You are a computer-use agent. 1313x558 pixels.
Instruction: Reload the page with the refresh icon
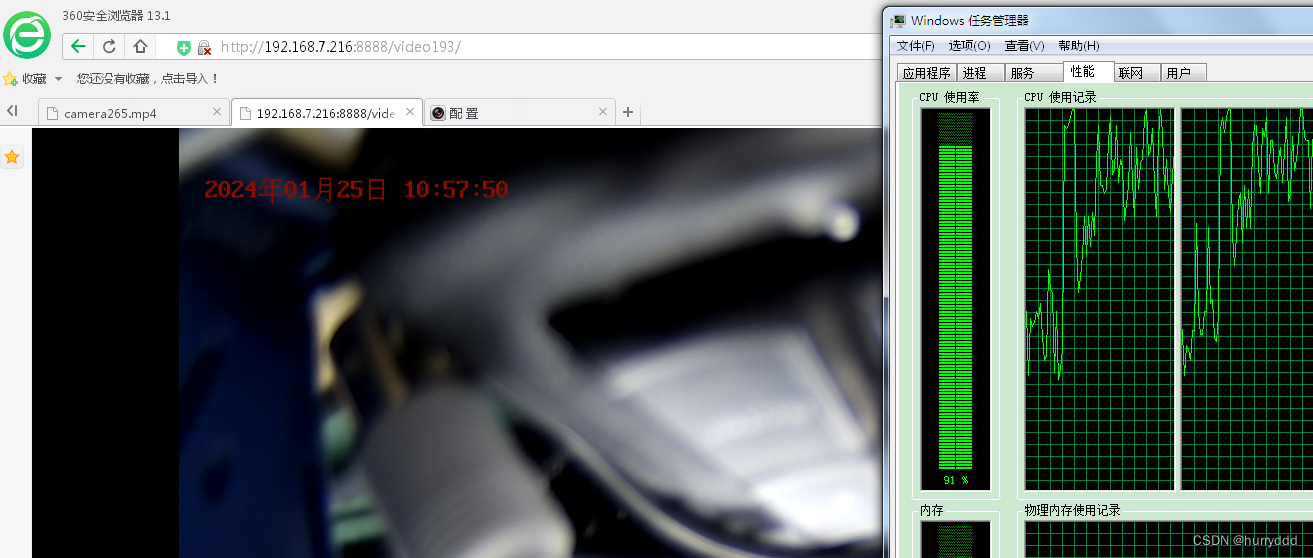110,46
